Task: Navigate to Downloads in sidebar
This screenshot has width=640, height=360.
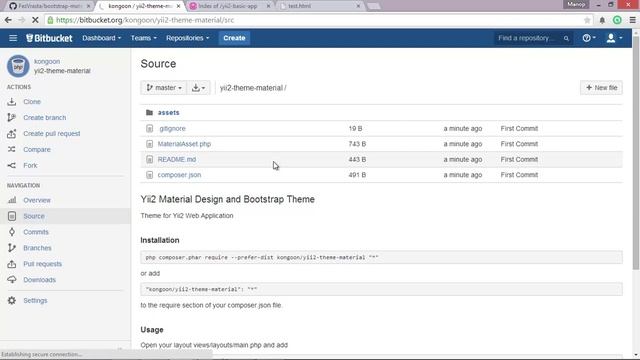Action: coord(39,280)
